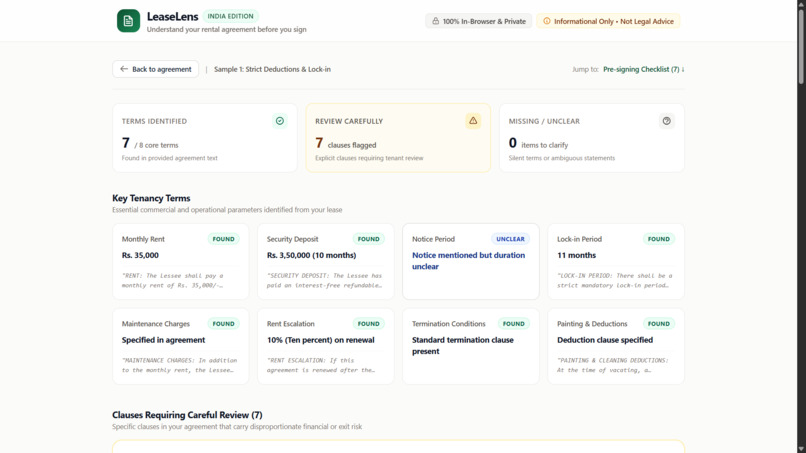Click the FOUND badge on Maintenance Charges
The width and height of the screenshot is (806, 453).
(x=223, y=324)
